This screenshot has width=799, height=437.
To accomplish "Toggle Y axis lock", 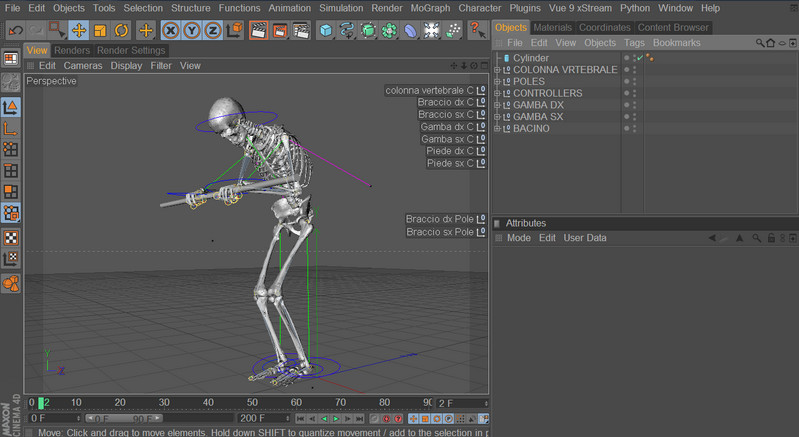I will point(192,30).
